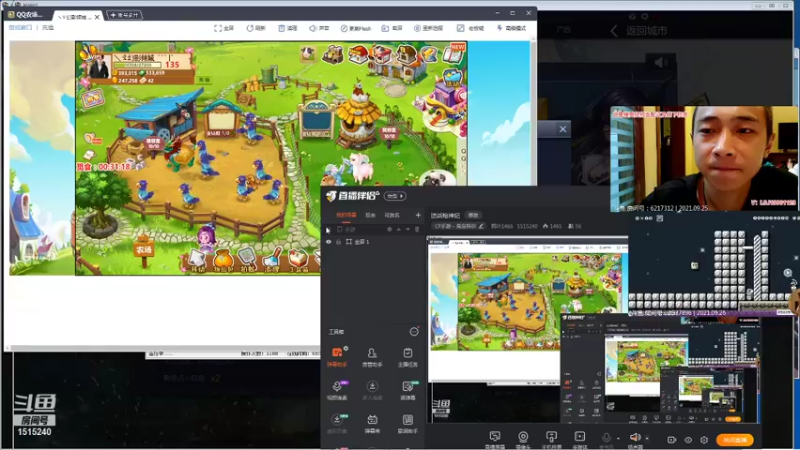Open the danmaku show tool in third row
The height and width of the screenshot is (450, 800).
coord(372,423)
